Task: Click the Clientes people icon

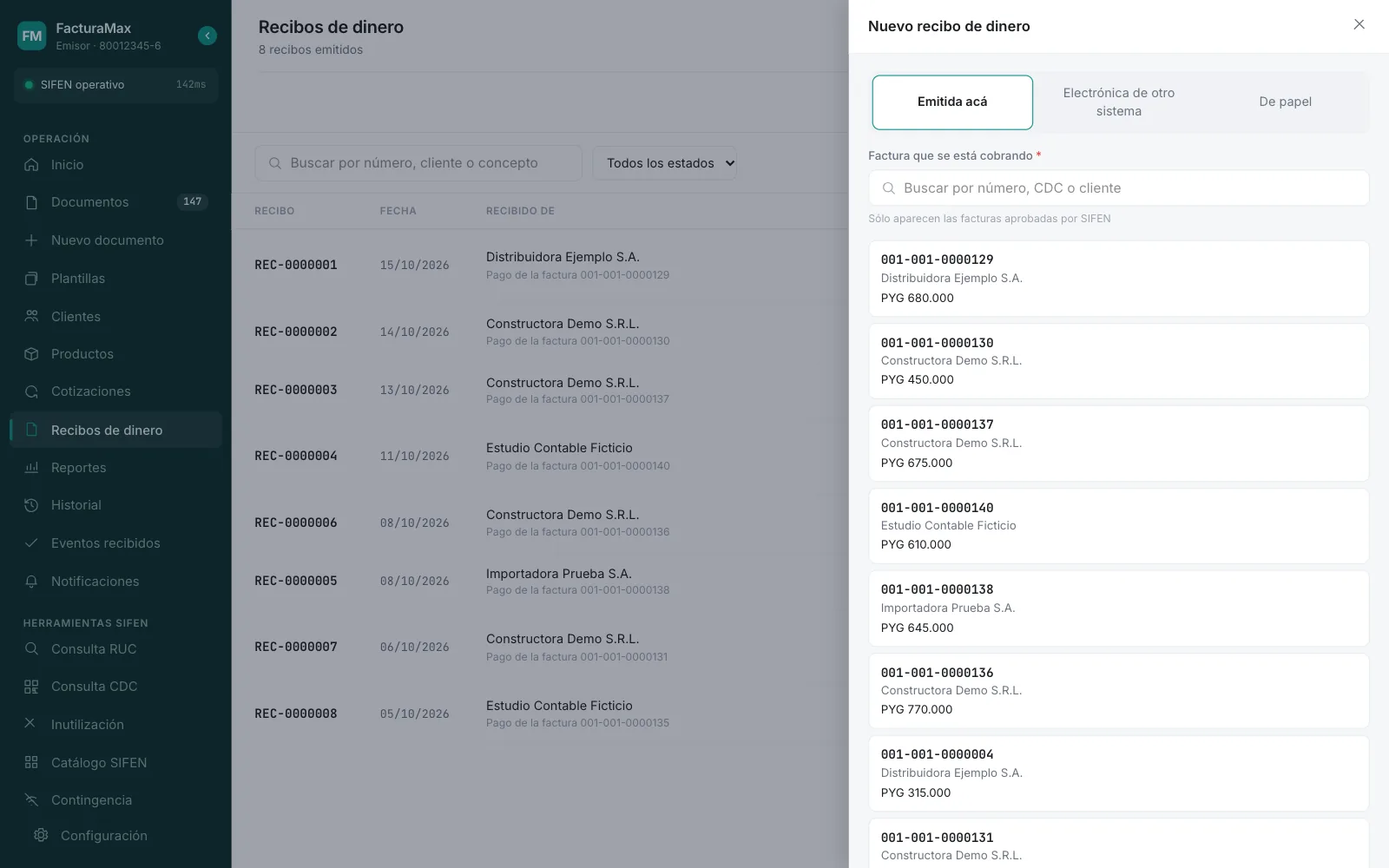Action: pyautogui.click(x=31, y=316)
